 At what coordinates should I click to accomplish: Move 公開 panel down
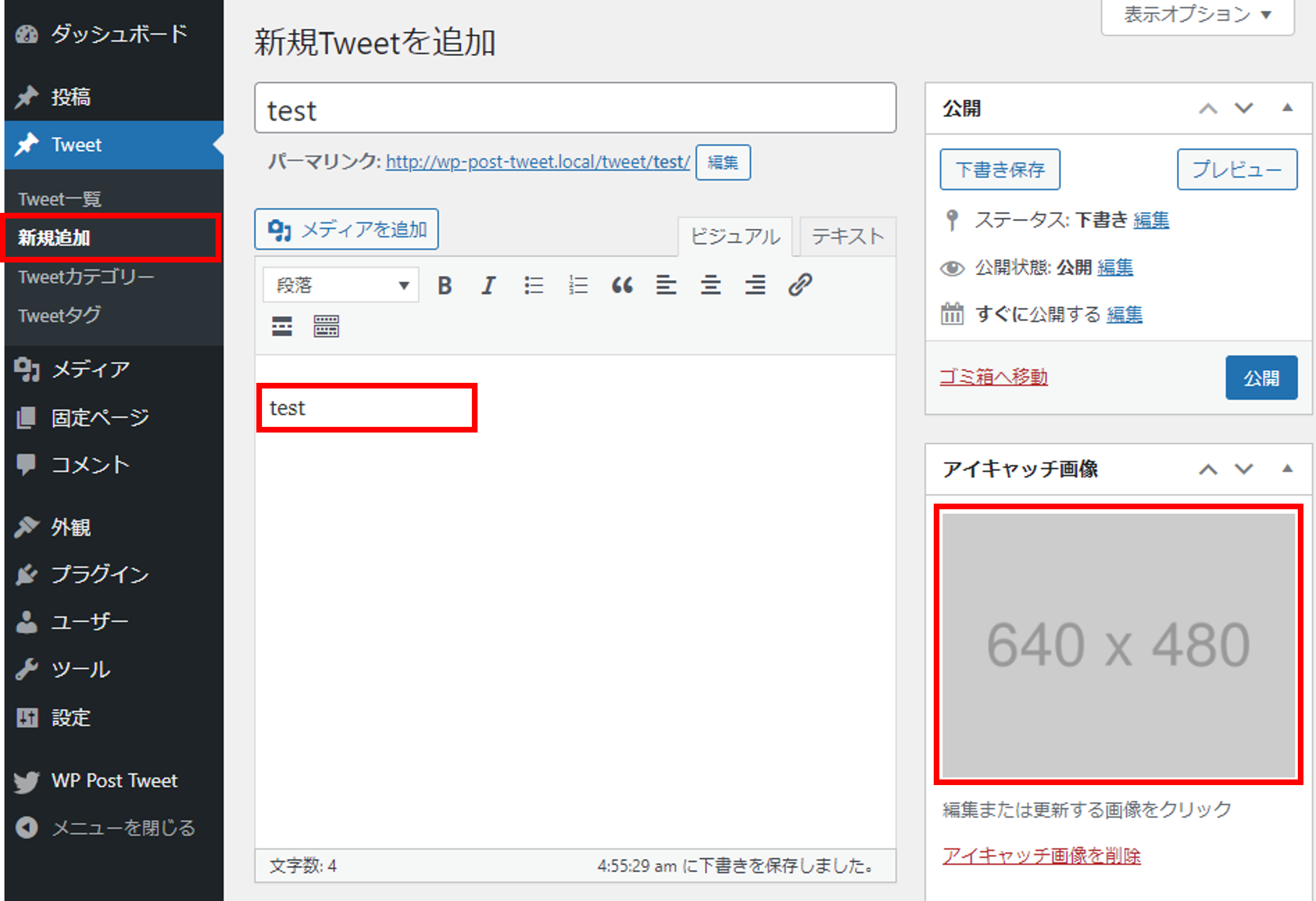(1243, 108)
